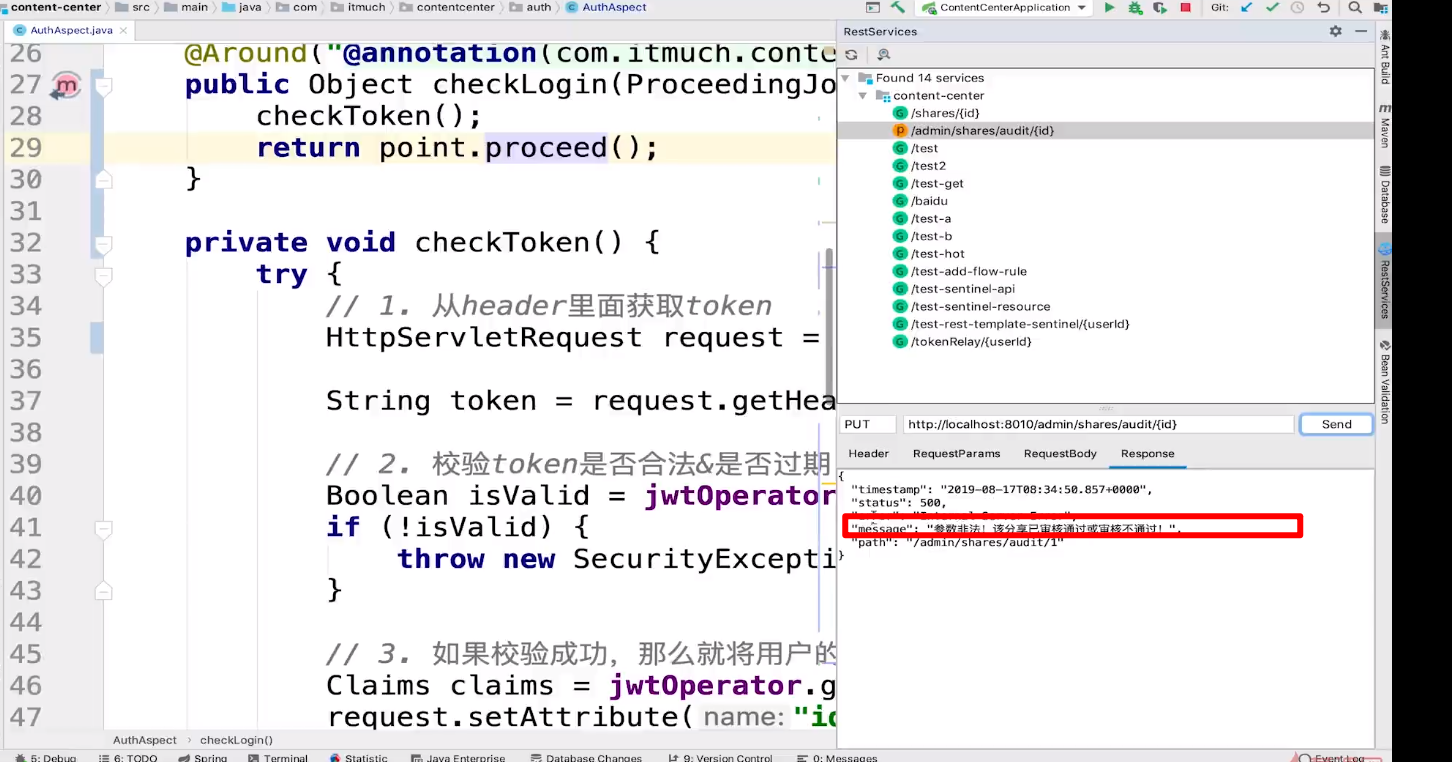Open Search Everywhere with the magnifier icon
This screenshot has height=762, width=1452.
click(x=1355, y=7)
